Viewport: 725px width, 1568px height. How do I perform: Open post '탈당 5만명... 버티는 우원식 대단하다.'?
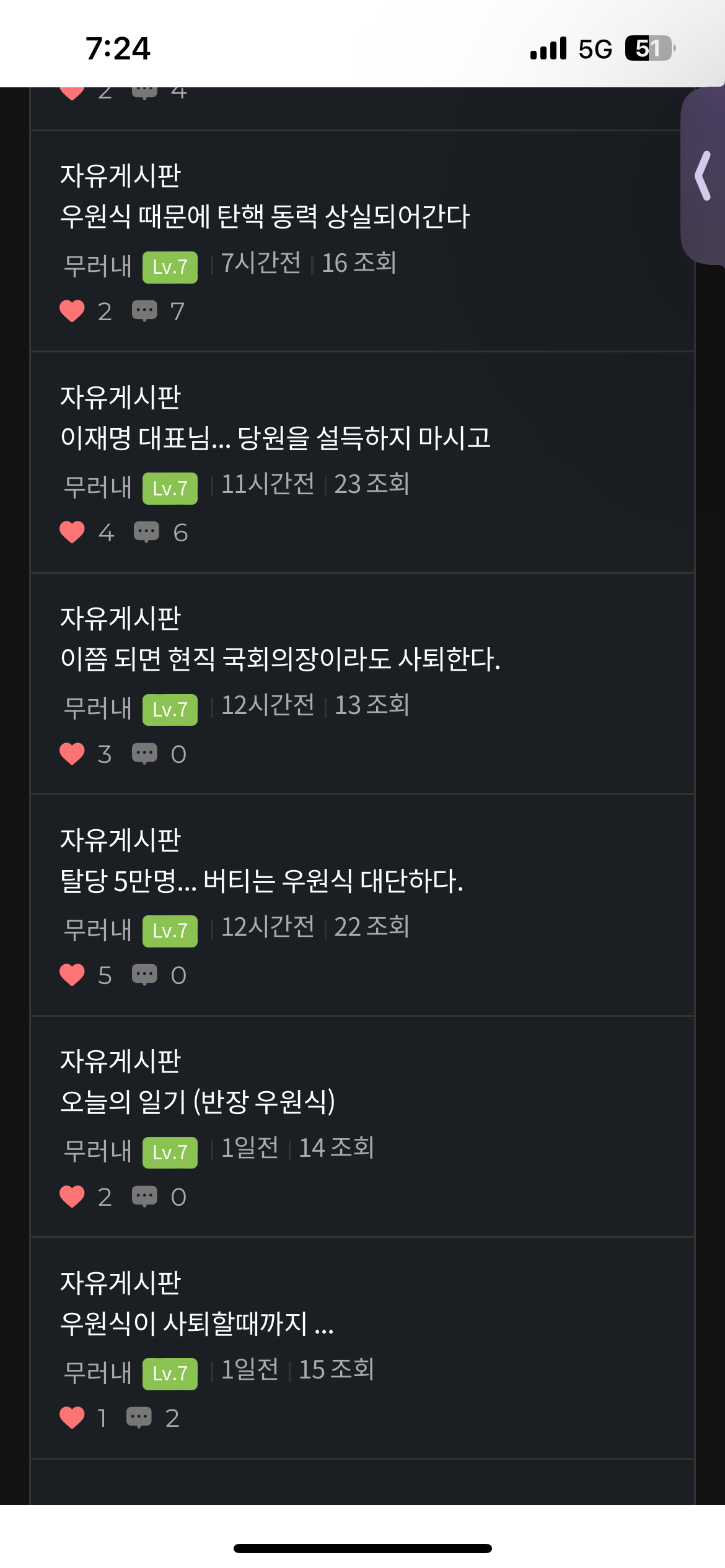(261, 881)
